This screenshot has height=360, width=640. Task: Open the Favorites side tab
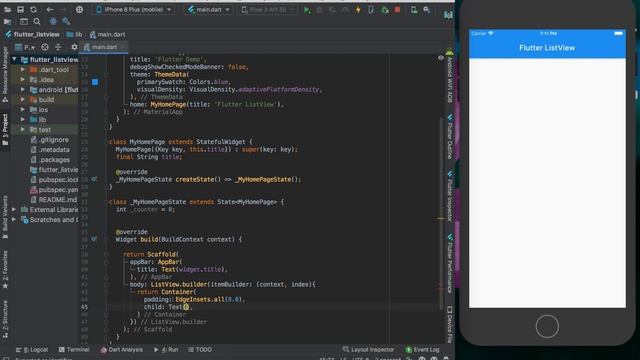point(5,270)
